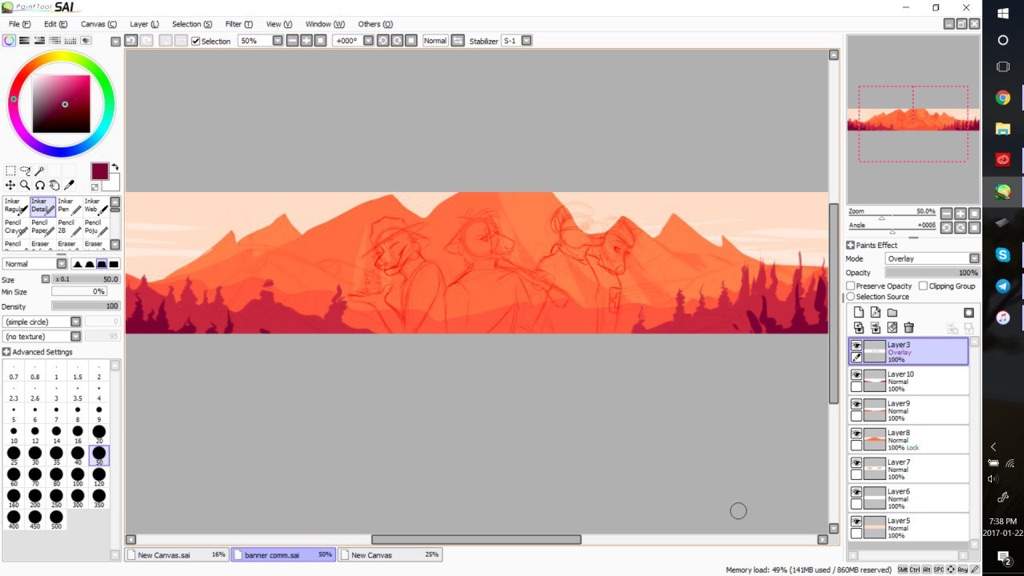The width and height of the screenshot is (1024, 576).
Task: Enable the Preserve Opacity checkbox
Action: pos(852,286)
